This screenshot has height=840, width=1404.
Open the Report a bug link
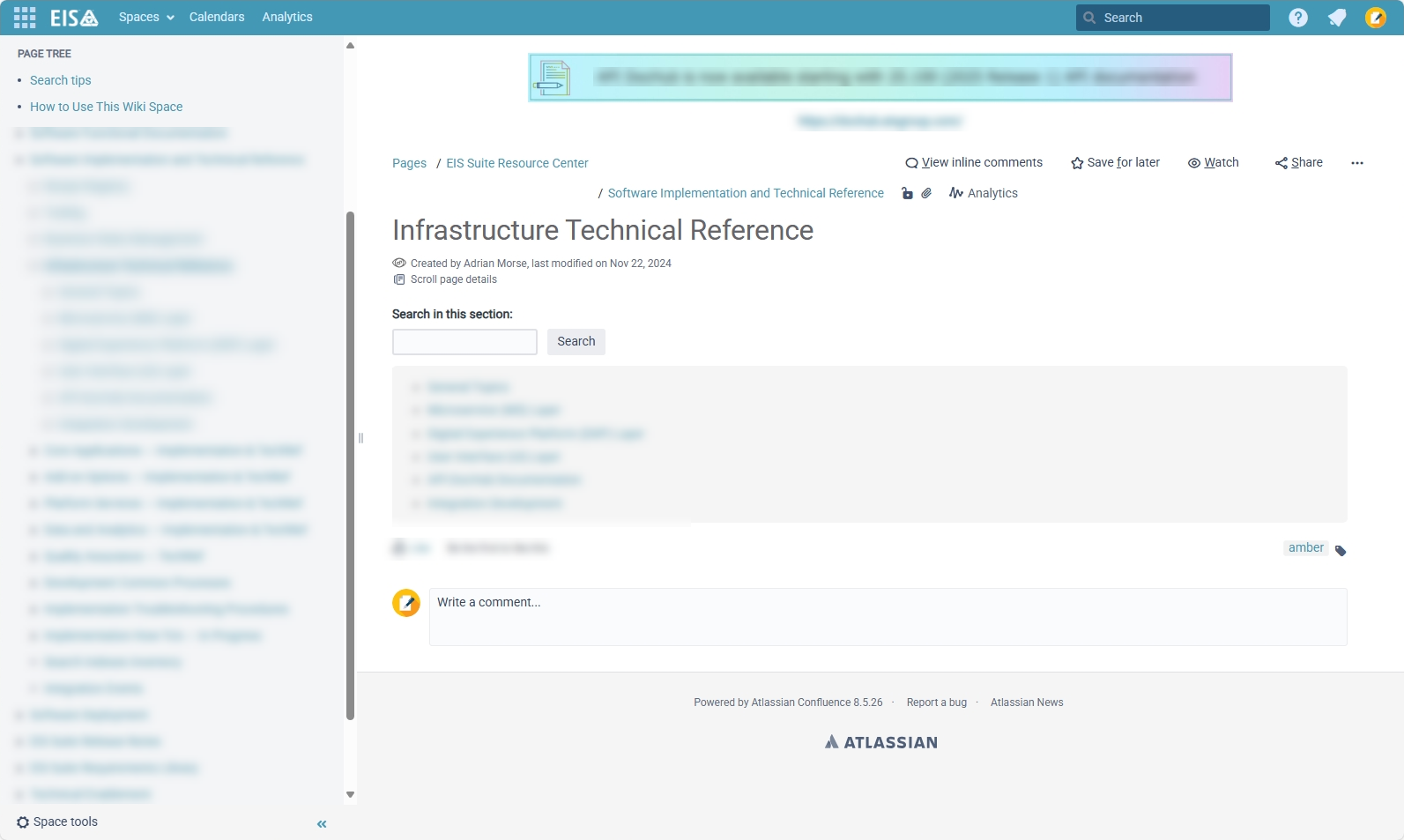(x=937, y=702)
